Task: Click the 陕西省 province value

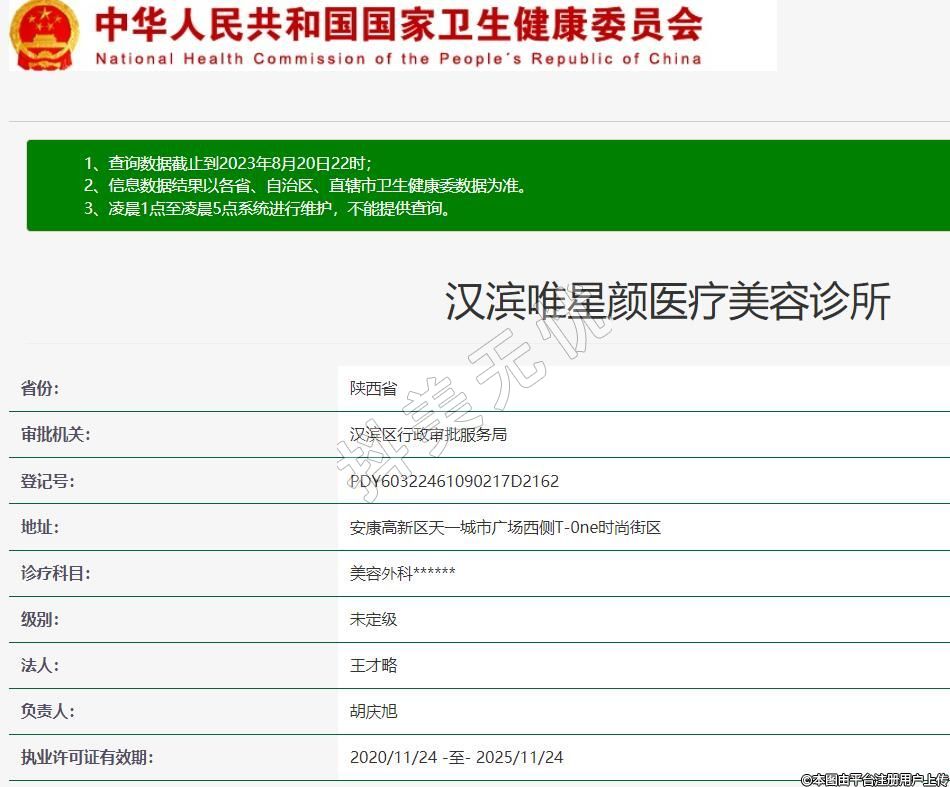Action: click(373, 389)
